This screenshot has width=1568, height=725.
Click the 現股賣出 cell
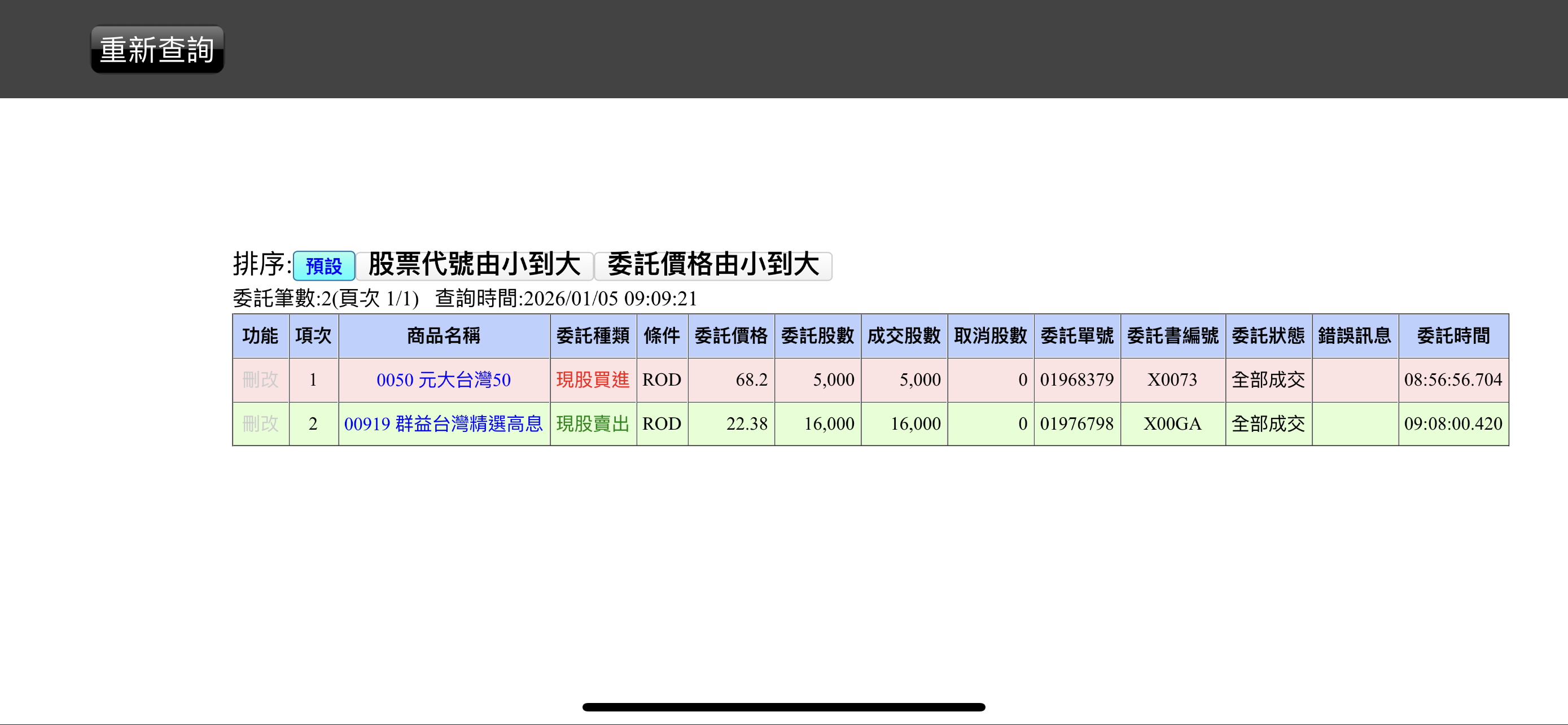(592, 423)
